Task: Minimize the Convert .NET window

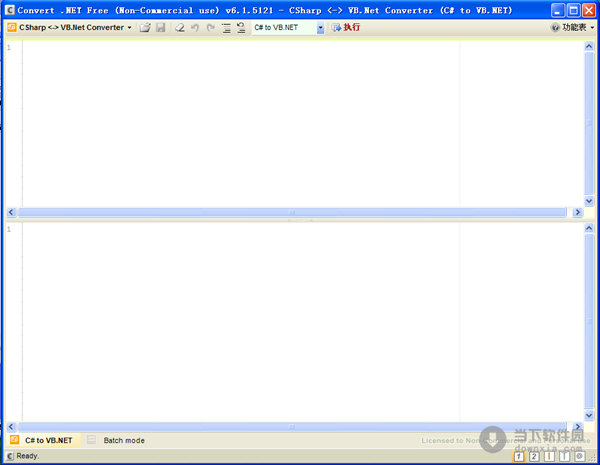Action: tap(558, 10)
